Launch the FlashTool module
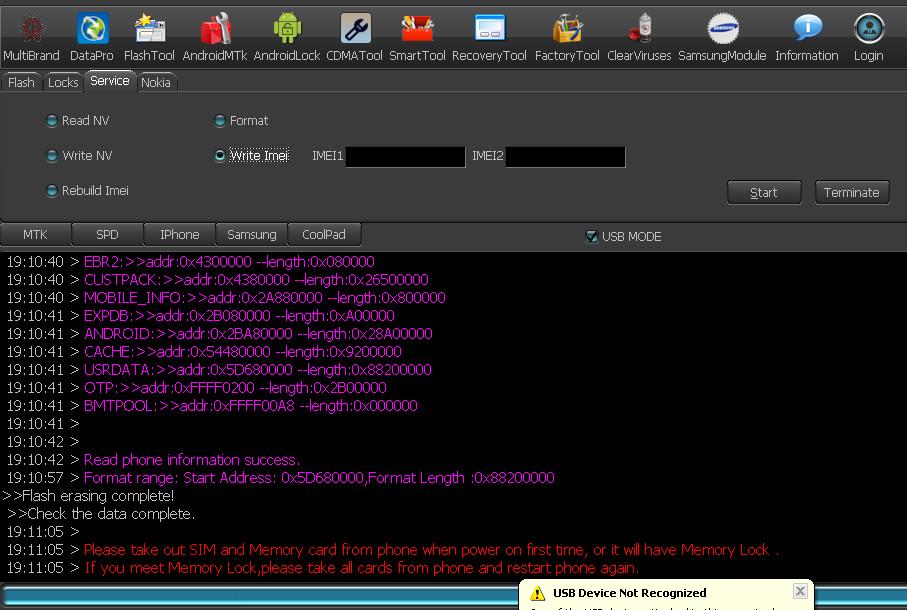Image resolution: width=907 pixels, height=610 pixels. coord(149,38)
